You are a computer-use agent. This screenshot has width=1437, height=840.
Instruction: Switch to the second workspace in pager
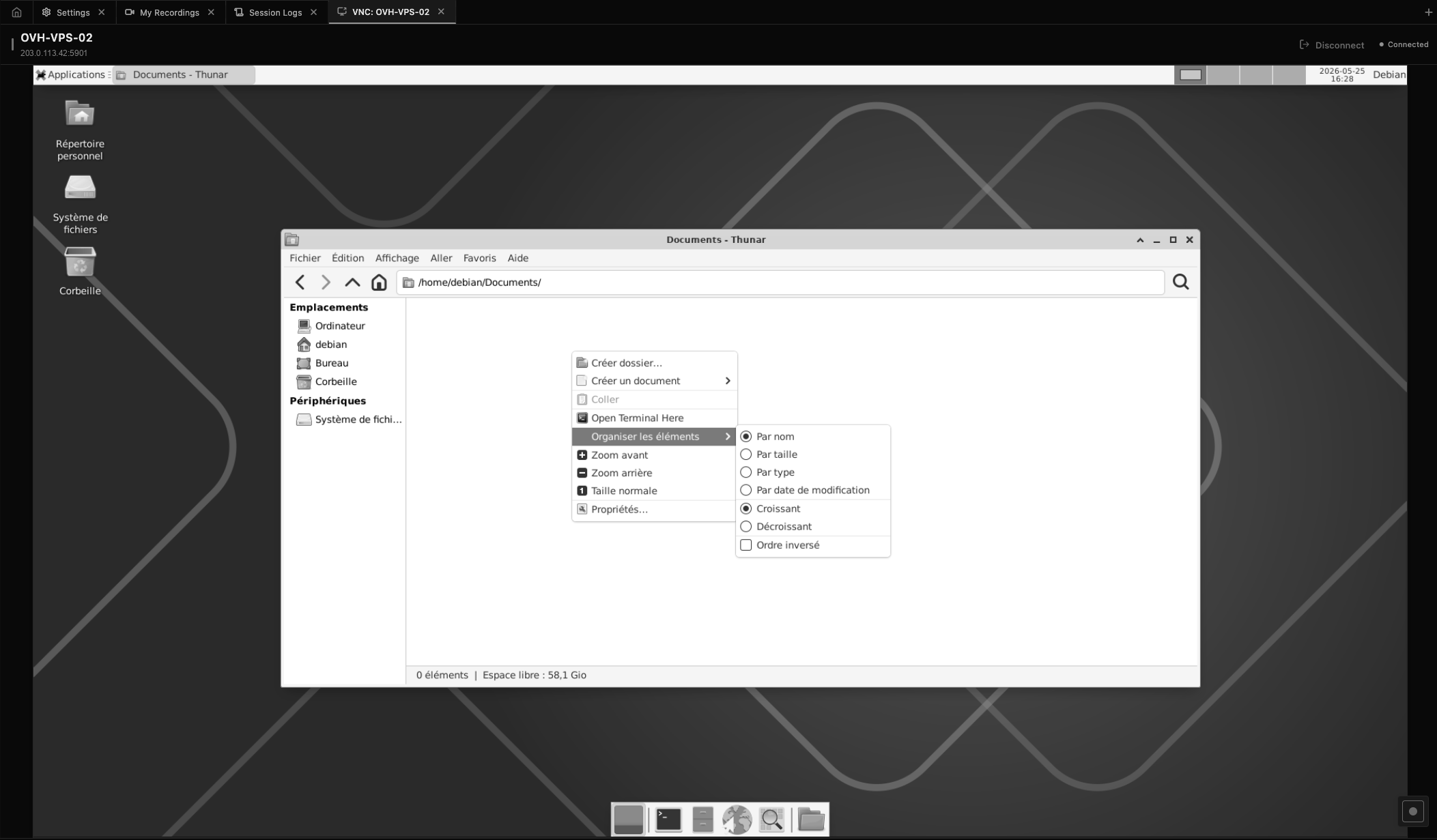[1223, 74]
